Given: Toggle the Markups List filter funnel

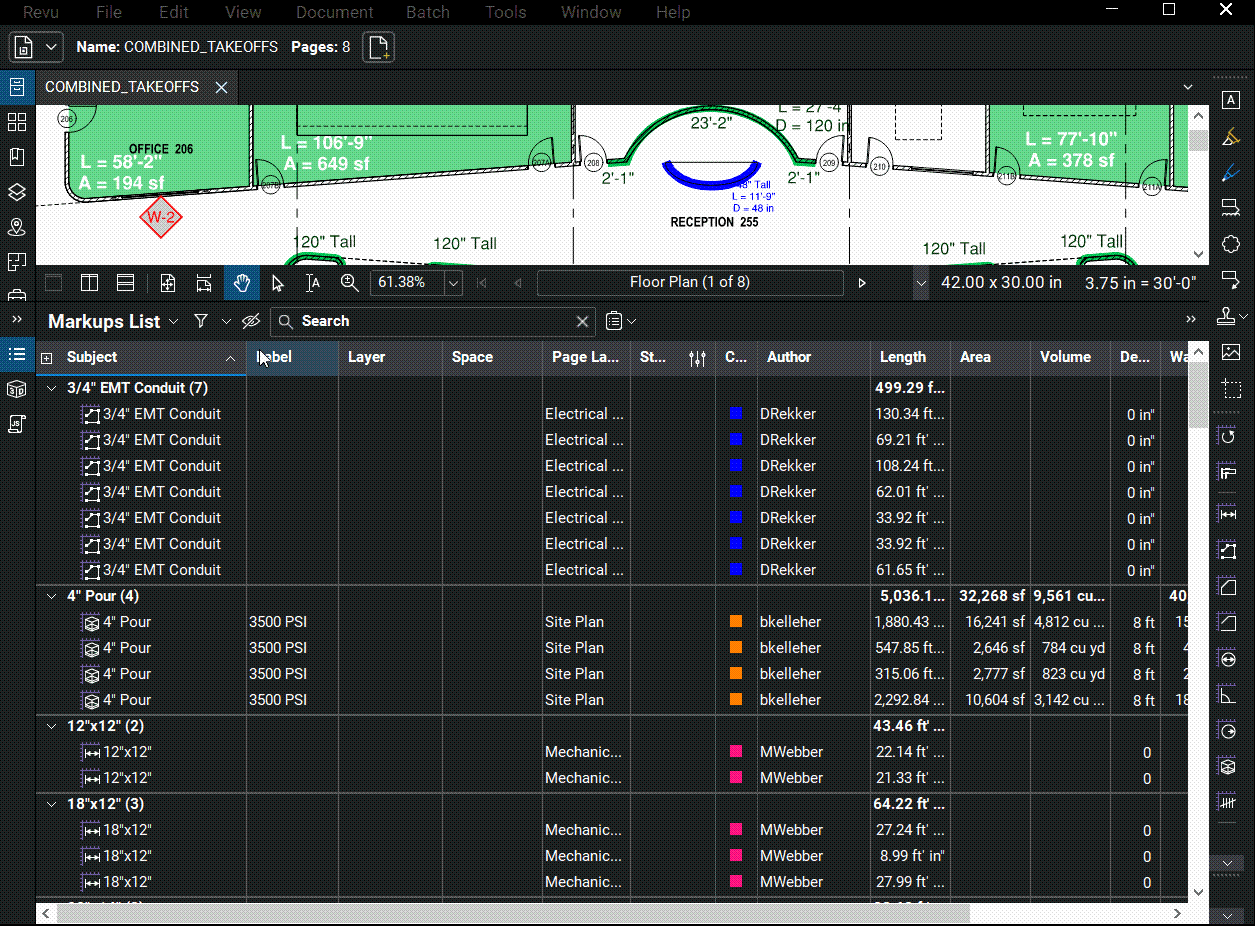Looking at the screenshot, I should coord(200,321).
